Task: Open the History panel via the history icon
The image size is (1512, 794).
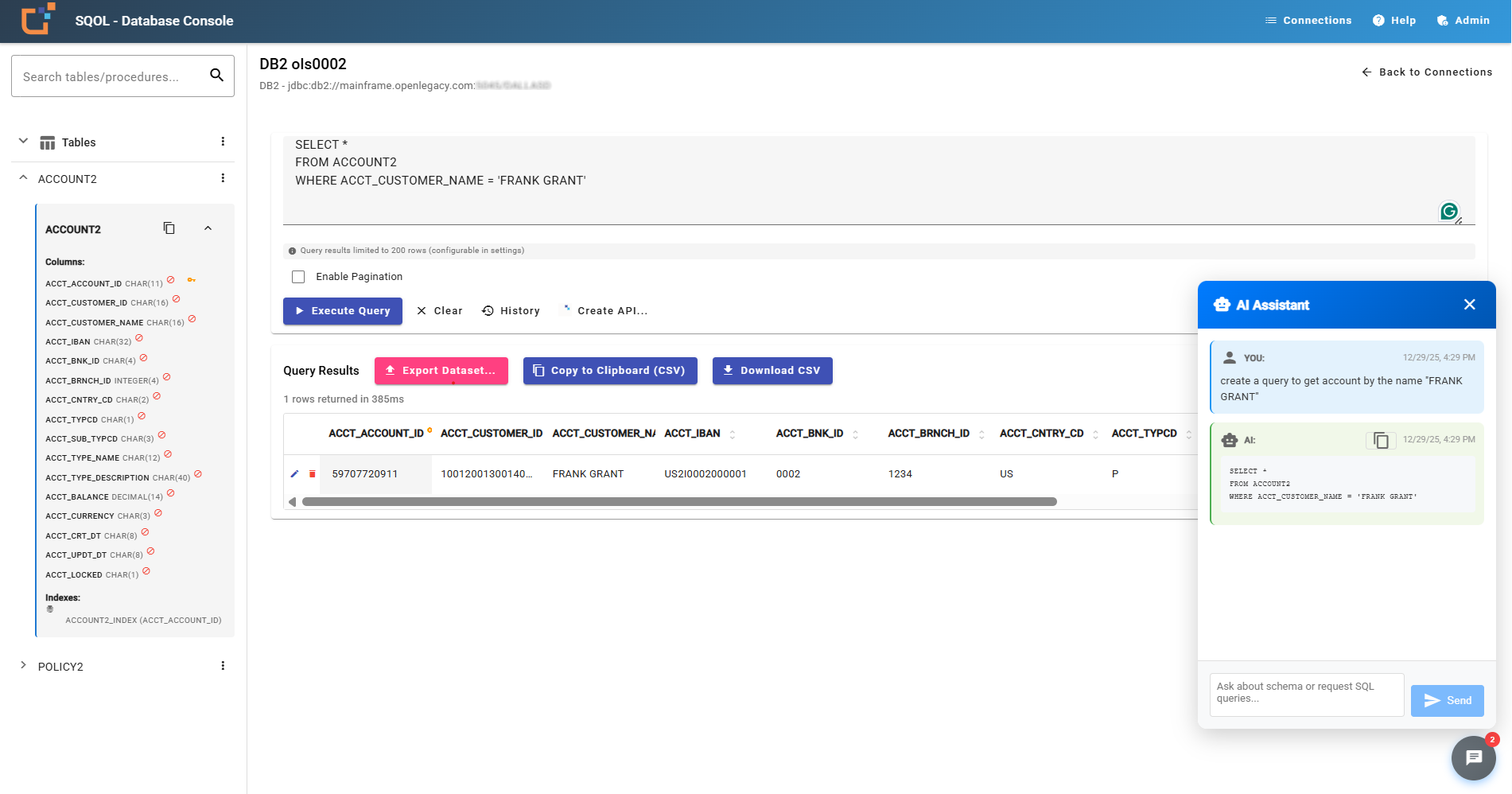Action: coord(488,310)
